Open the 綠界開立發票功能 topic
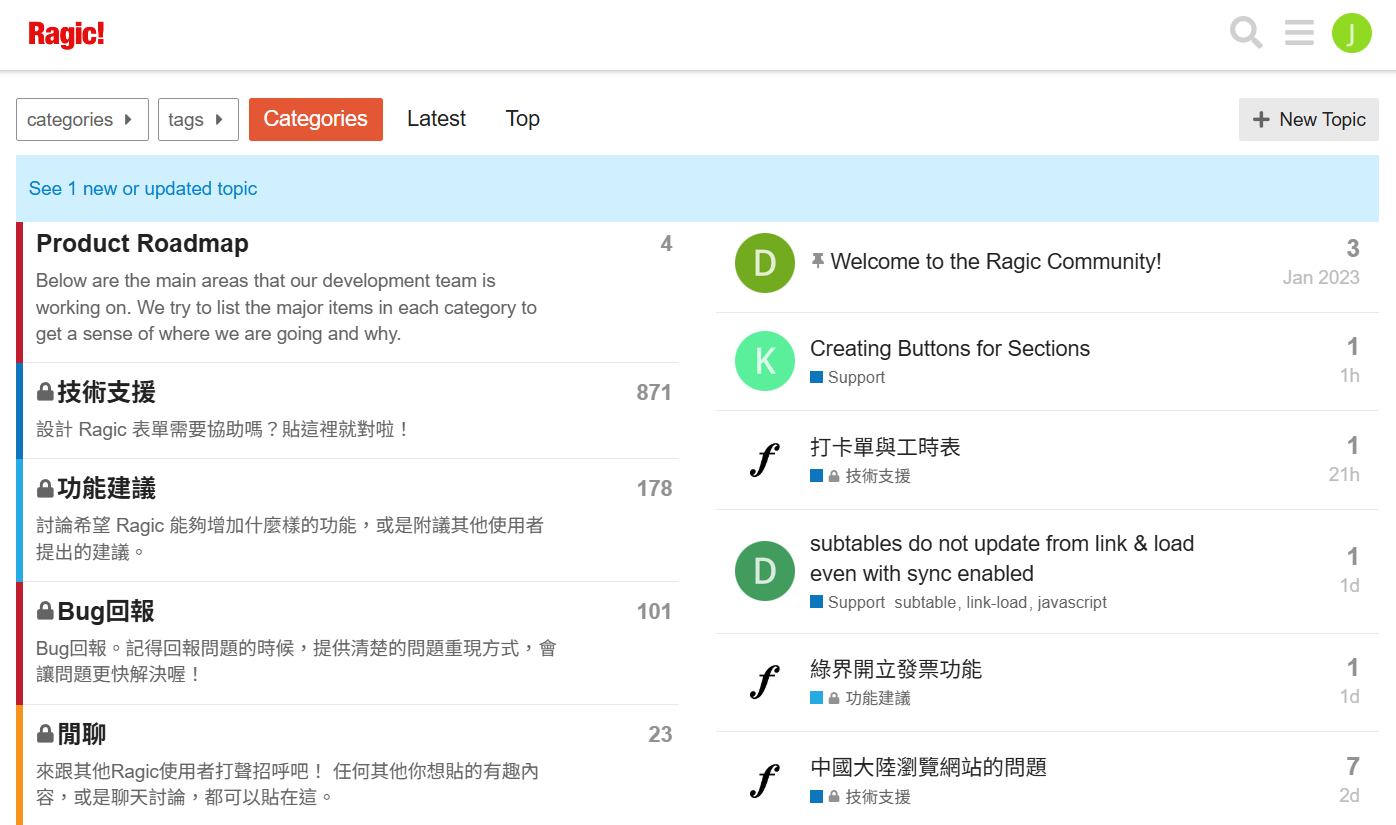This screenshot has height=825, width=1396. tap(896, 669)
